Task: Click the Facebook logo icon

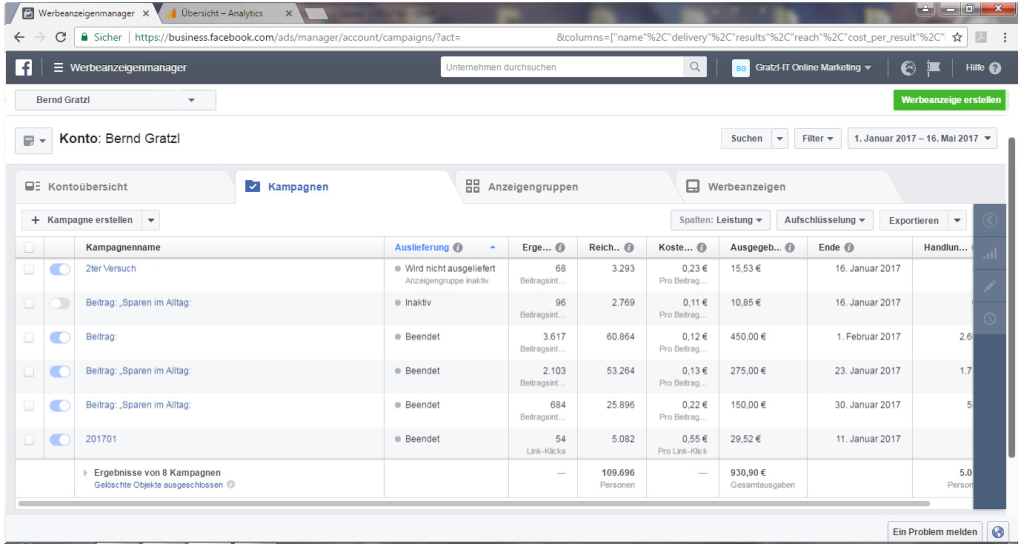Action: point(23,68)
